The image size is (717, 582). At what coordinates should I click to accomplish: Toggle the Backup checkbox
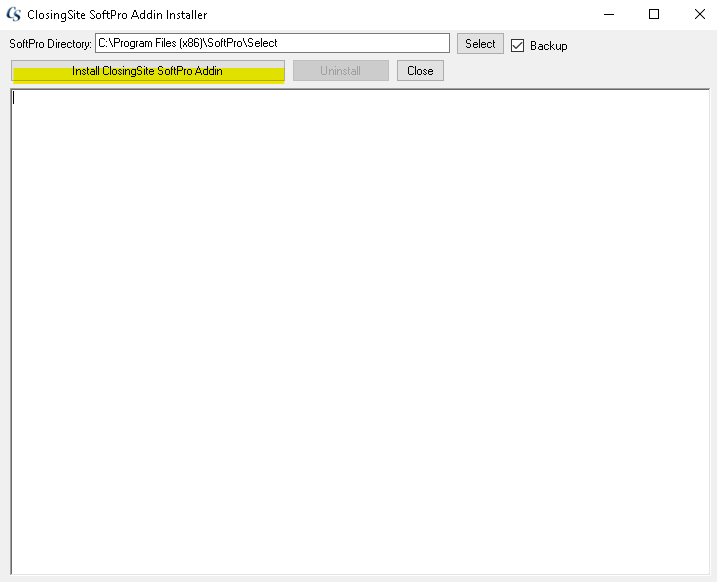coord(517,46)
